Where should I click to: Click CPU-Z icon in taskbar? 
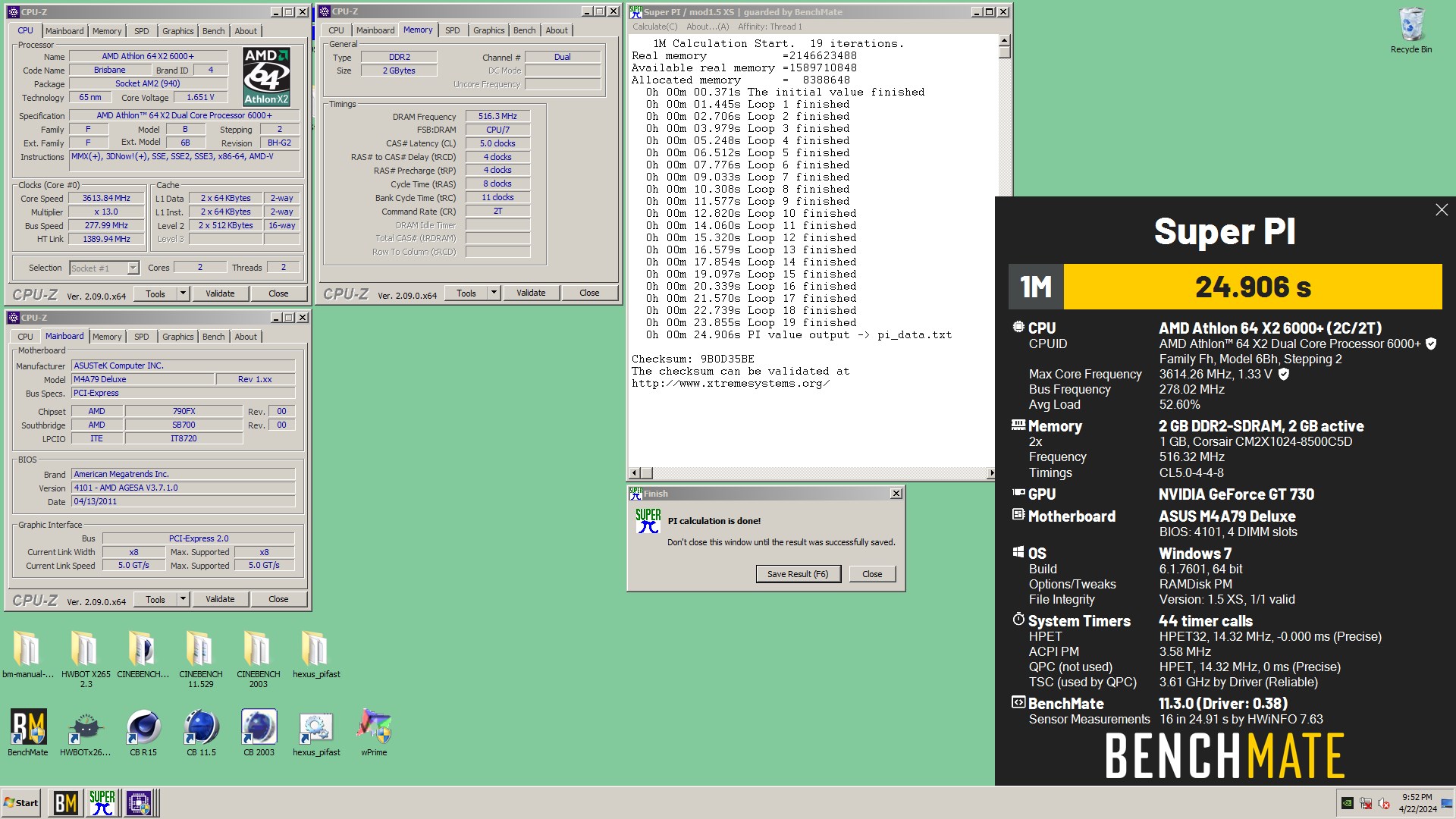click(x=139, y=803)
